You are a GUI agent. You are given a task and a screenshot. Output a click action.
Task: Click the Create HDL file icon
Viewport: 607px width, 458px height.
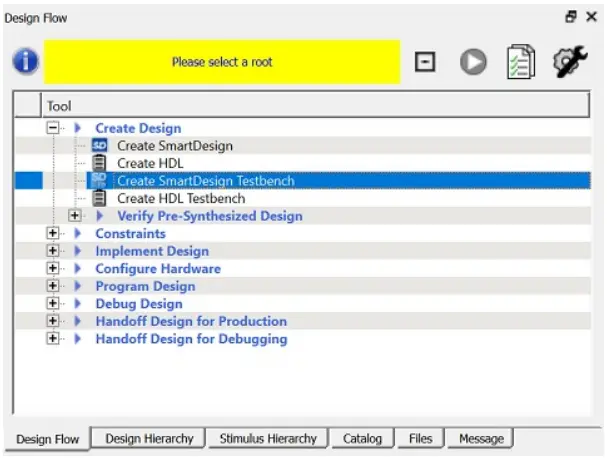point(99,163)
